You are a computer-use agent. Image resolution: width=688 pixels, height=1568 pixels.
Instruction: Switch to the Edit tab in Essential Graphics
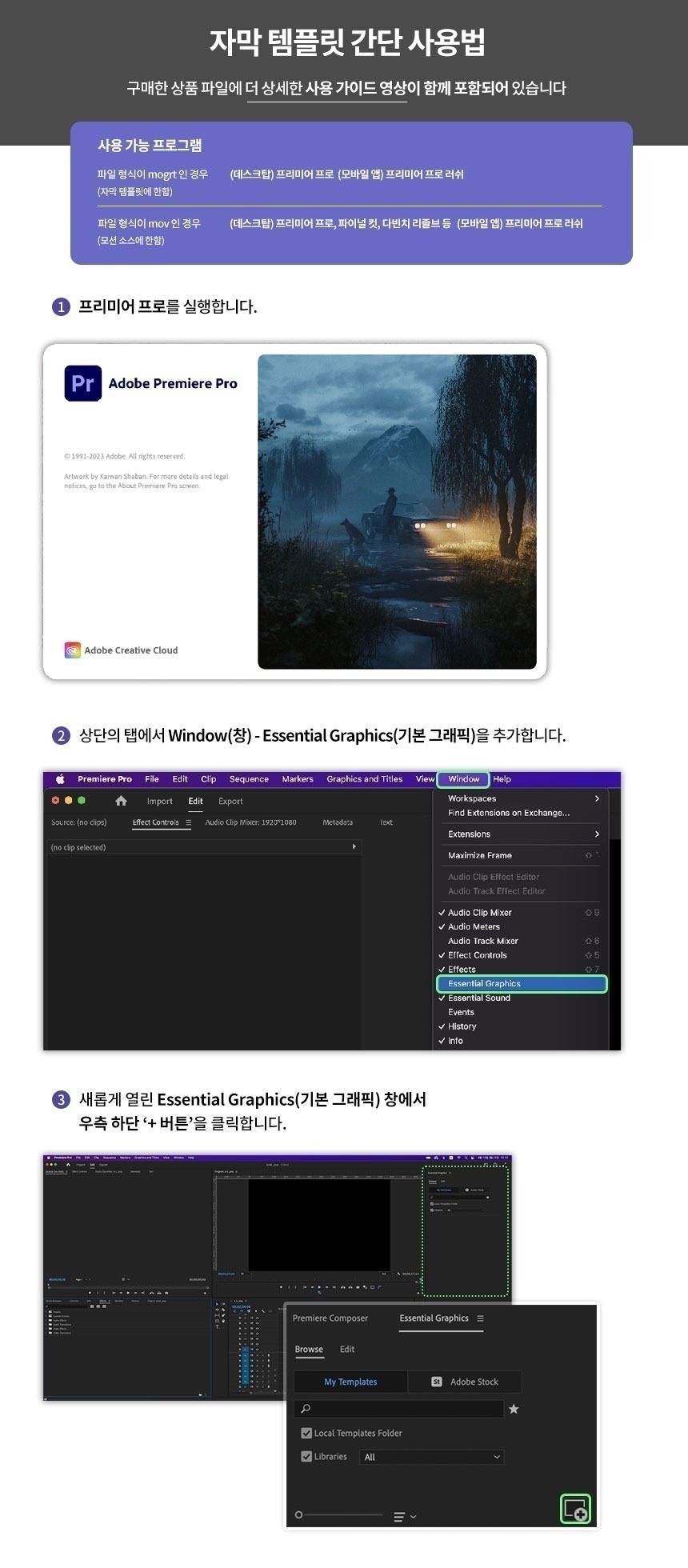pyautogui.click(x=347, y=1349)
